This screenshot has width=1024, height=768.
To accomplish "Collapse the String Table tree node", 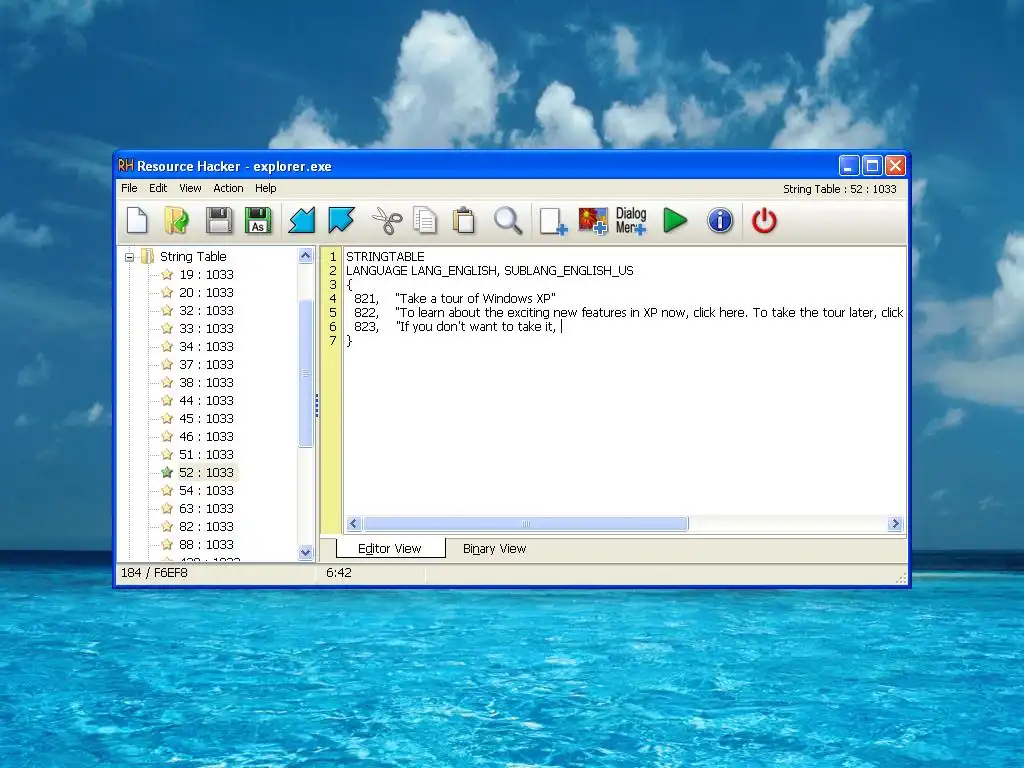I will coord(129,257).
